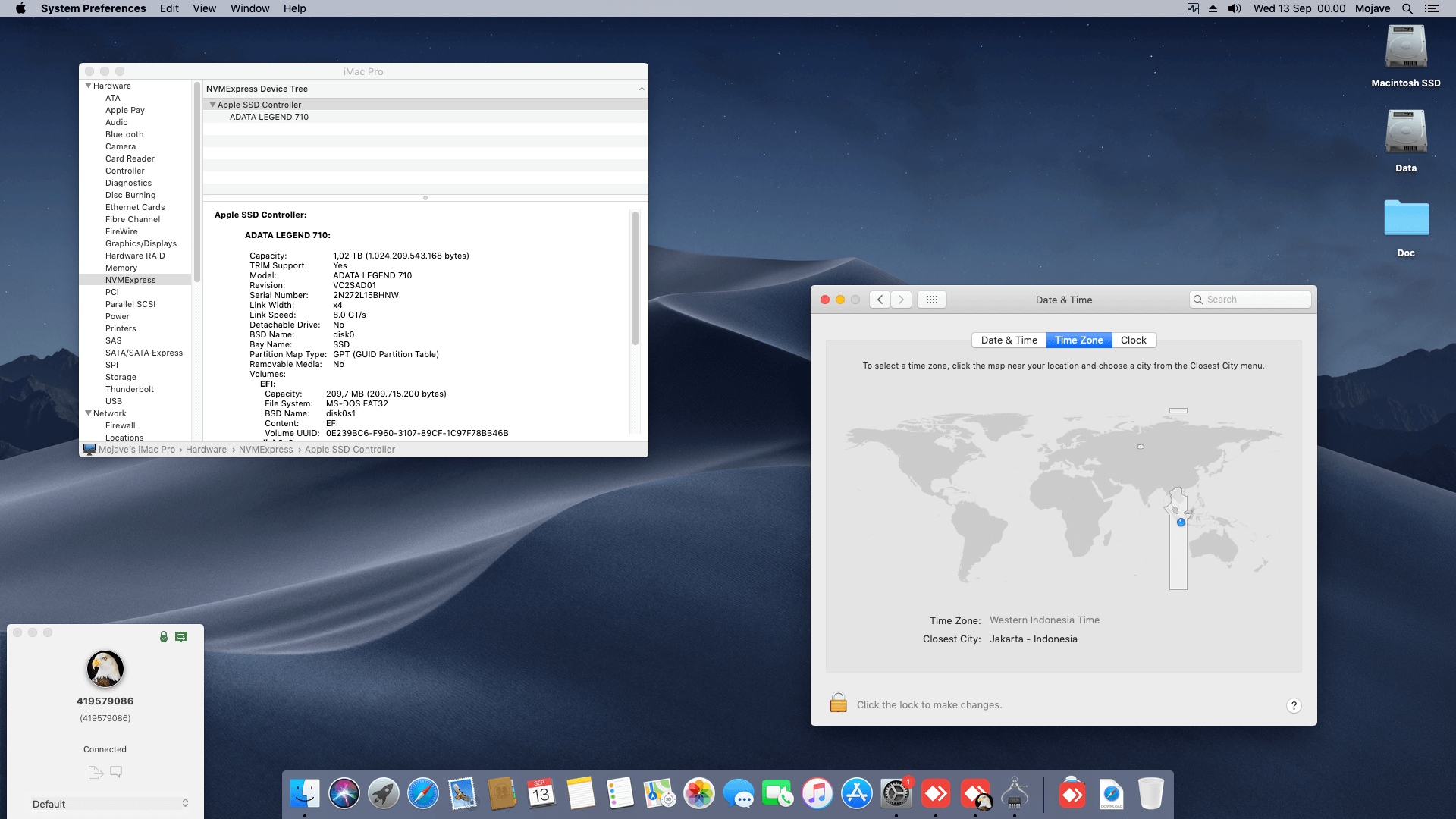Open the chat bubble icon in the AnyDesk session window
Screen dimensions: 1456x819
[116, 771]
